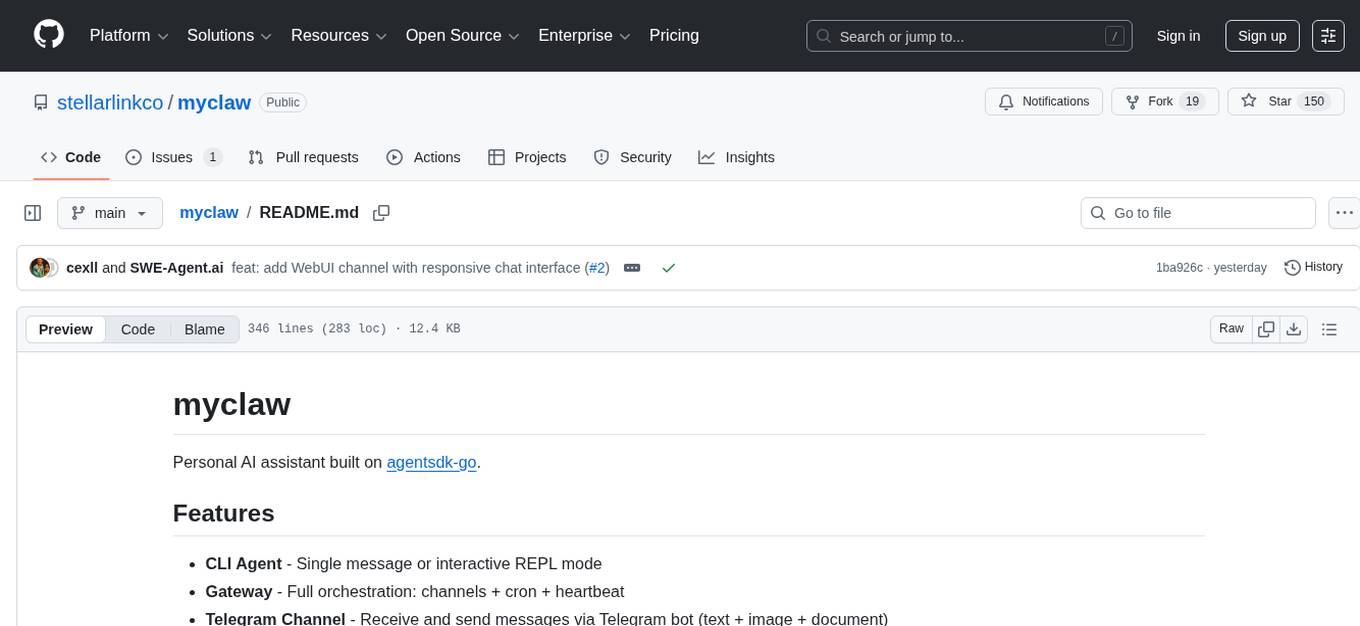1360x626 pixels.
Task: Open the accessibility settings icon in header
Action: (x=1328, y=36)
